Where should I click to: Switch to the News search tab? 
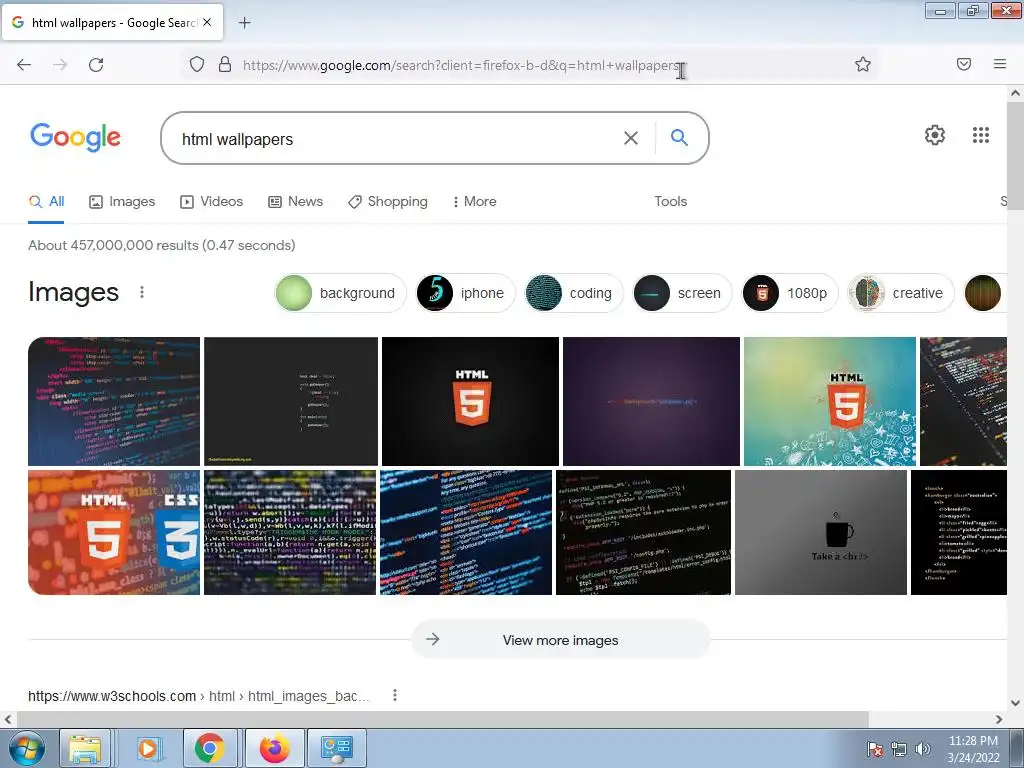point(296,202)
